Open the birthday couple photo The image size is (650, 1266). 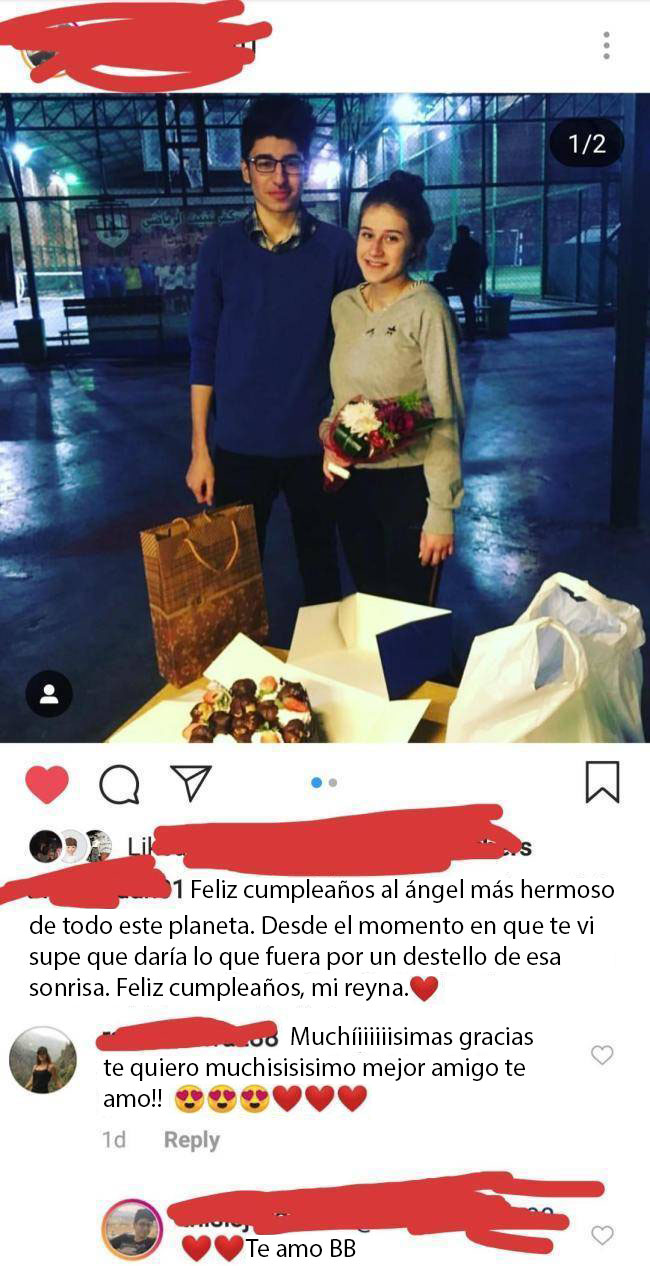click(x=325, y=418)
